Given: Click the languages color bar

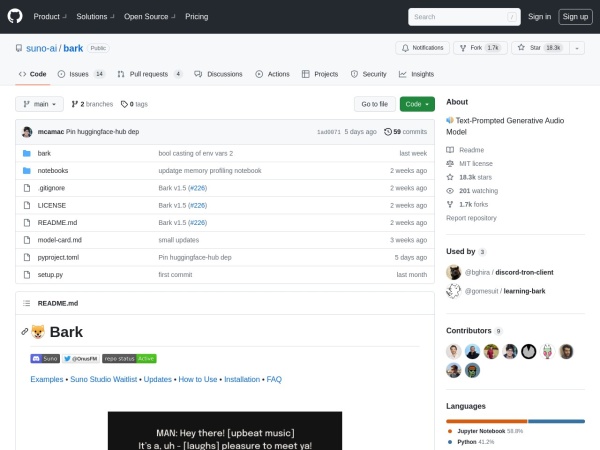Looking at the screenshot, I should click(515, 421).
